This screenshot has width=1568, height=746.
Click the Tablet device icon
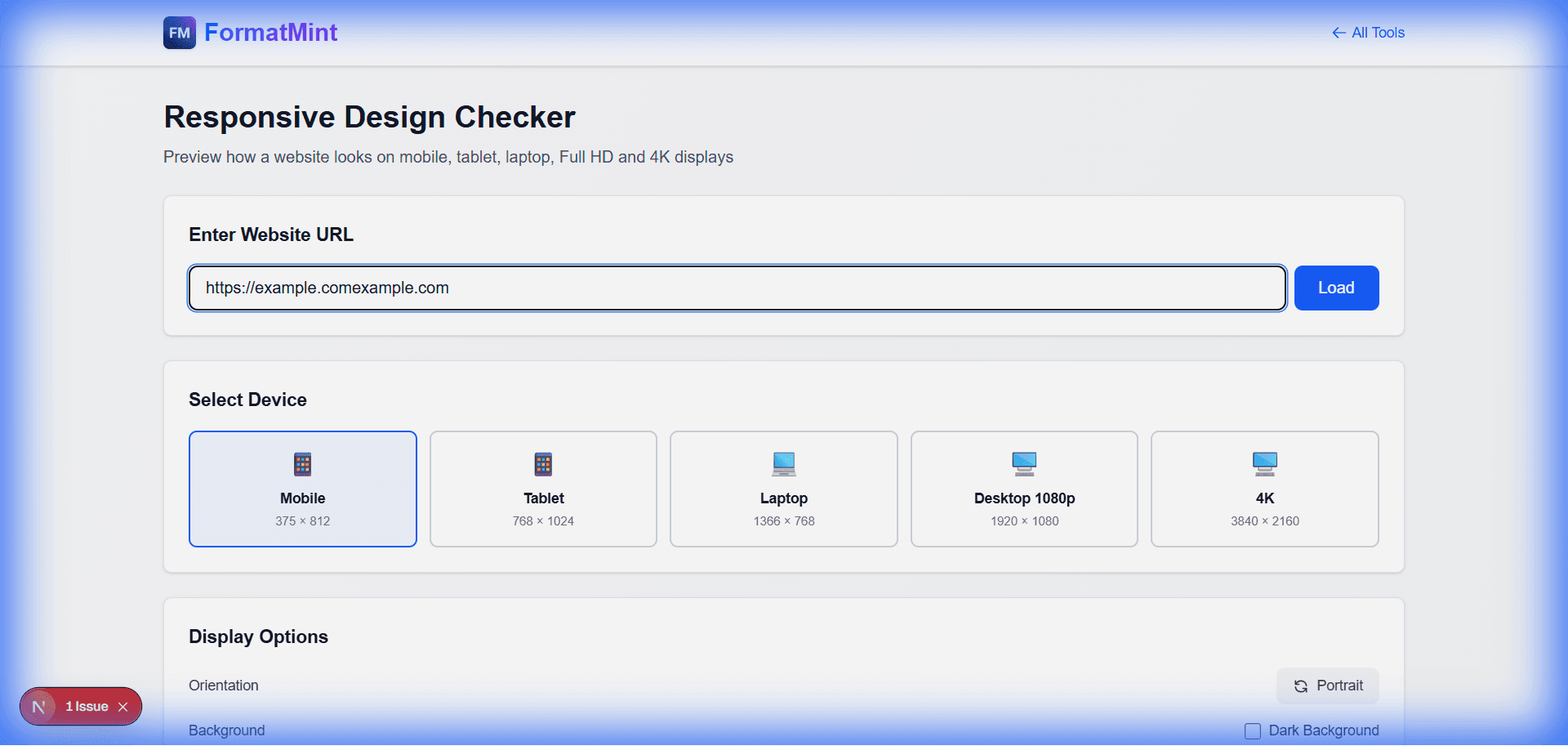click(x=543, y=463)
